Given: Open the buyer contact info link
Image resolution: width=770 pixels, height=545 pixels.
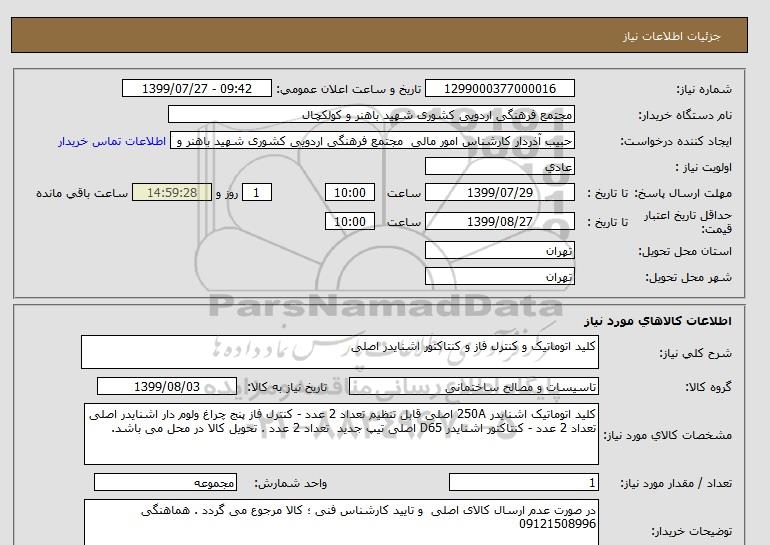Looking at the screenshot, I should click(112, 141).
